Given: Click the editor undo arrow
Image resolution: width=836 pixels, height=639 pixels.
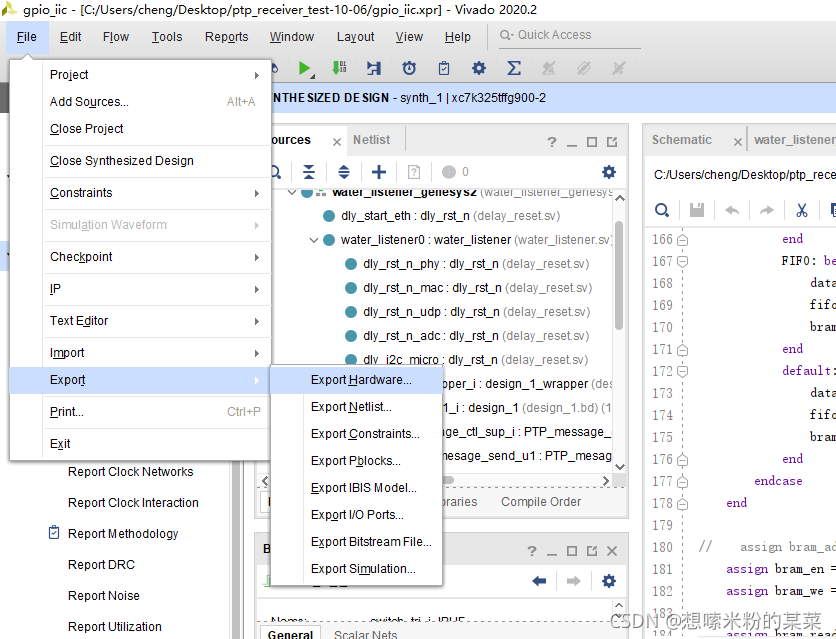Looking at the screenshot, I should click(732, 210).
